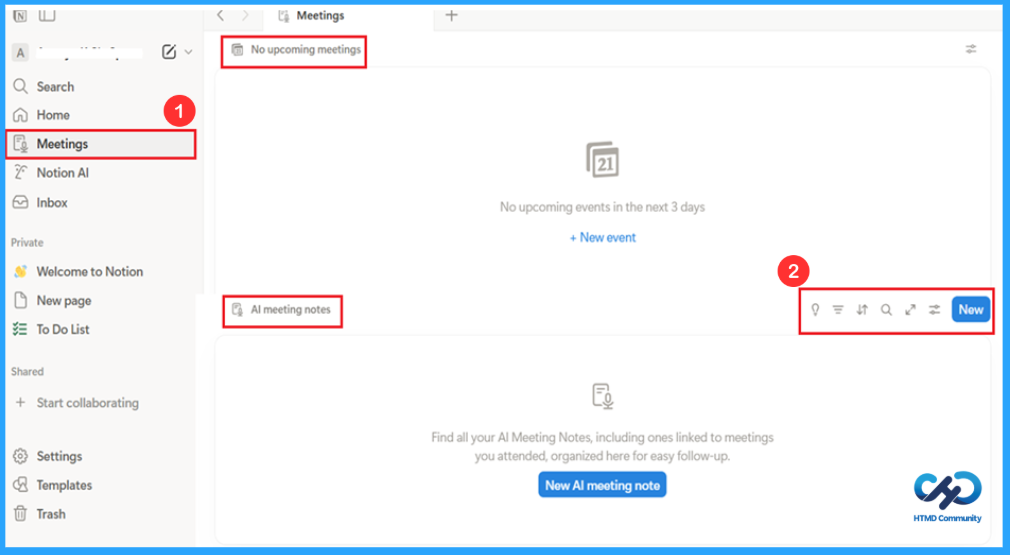Click the AI meeting note microphone icon
Image resolution: width=1010 pixels, height=555 pixels.
[x=603, y=396]
